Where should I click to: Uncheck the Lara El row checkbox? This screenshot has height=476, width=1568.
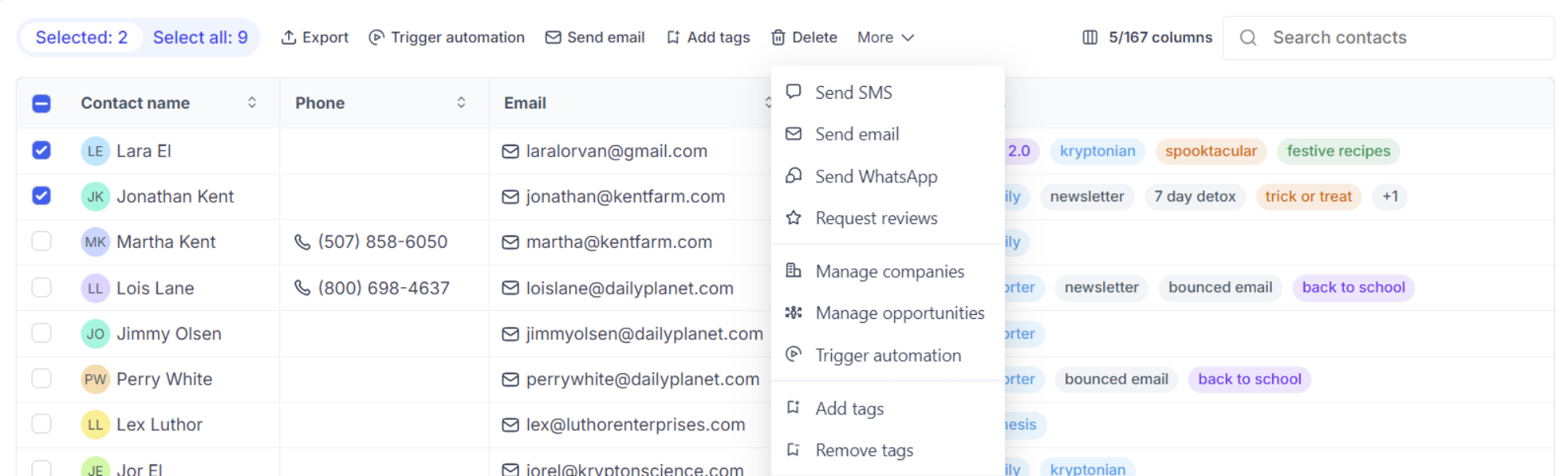pyautogui.click(x=42, y=150)
